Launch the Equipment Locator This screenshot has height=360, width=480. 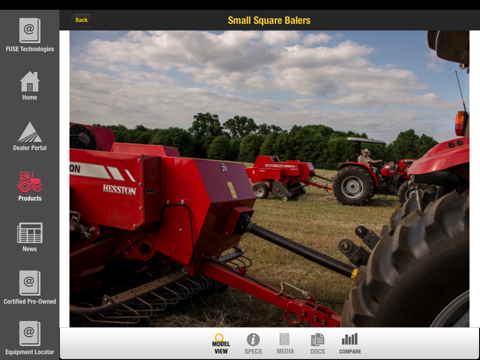(x=30, y=338)
